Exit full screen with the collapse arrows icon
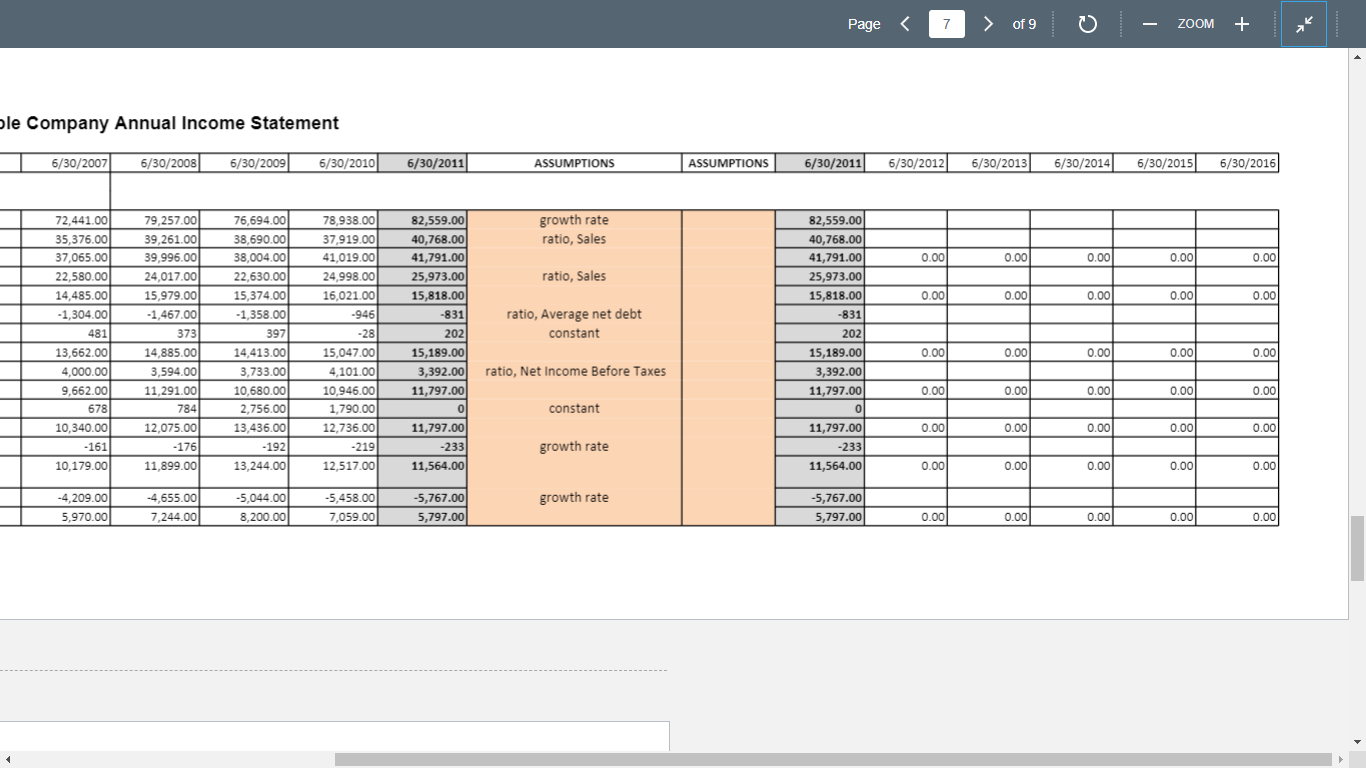 [1304, 24]
